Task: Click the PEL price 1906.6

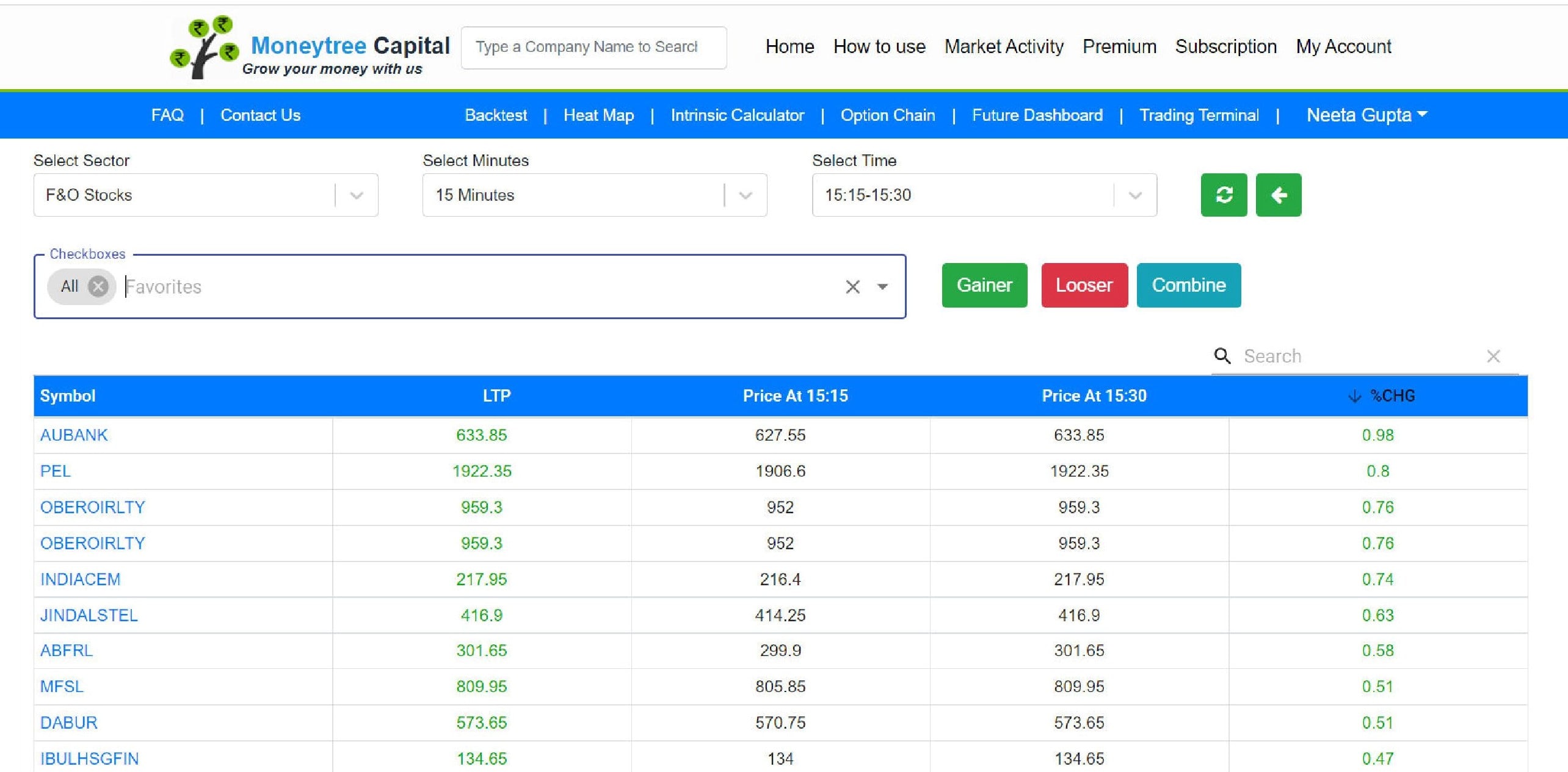Action: (x=780, y=471)
